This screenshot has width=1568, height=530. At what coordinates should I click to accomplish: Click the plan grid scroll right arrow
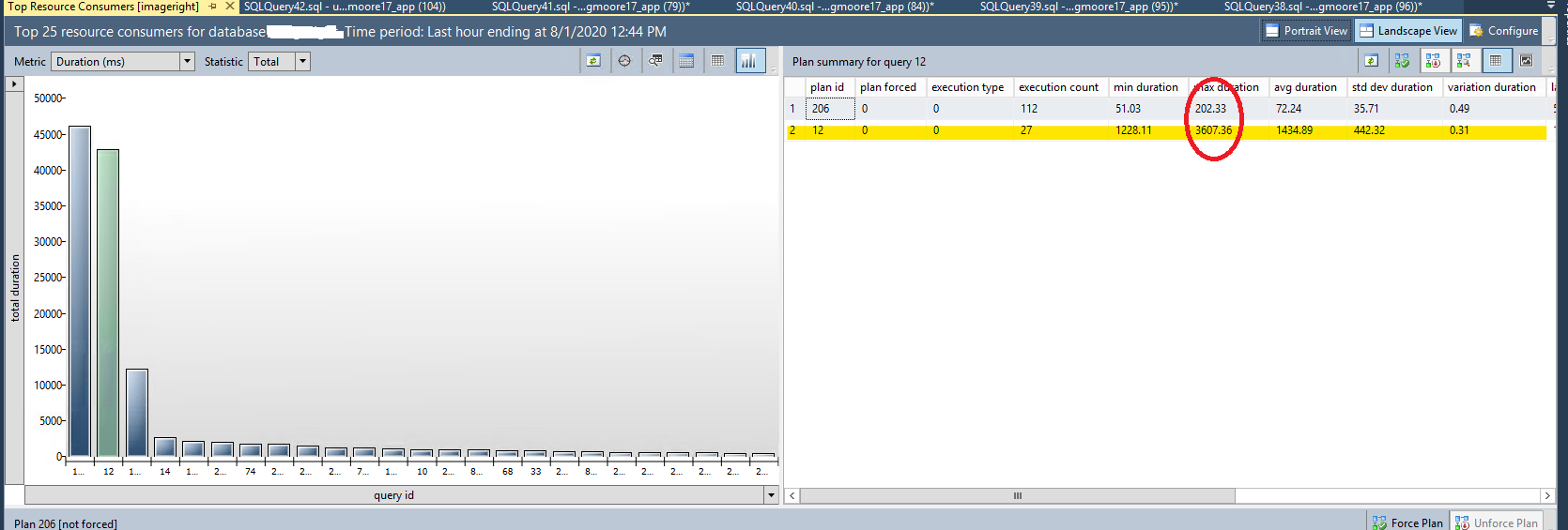[1547, 495]
